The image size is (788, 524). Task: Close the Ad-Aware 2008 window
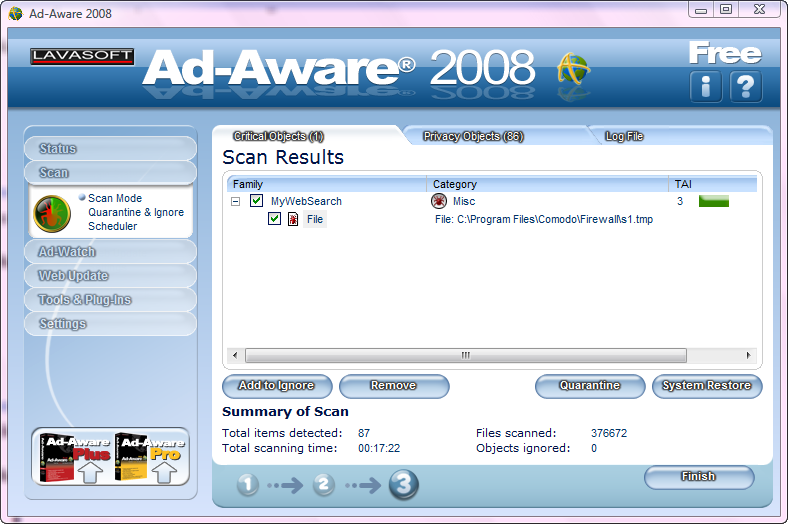pos(759,10)
